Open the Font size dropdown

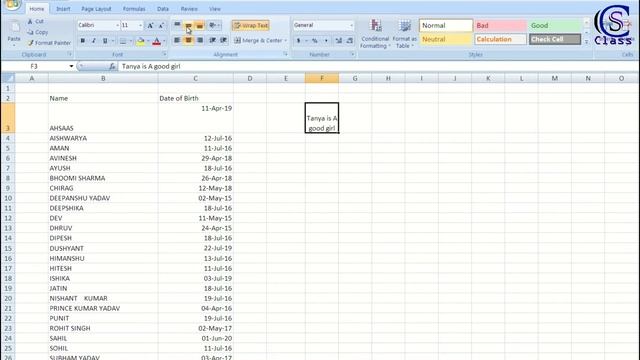(140, 25)
